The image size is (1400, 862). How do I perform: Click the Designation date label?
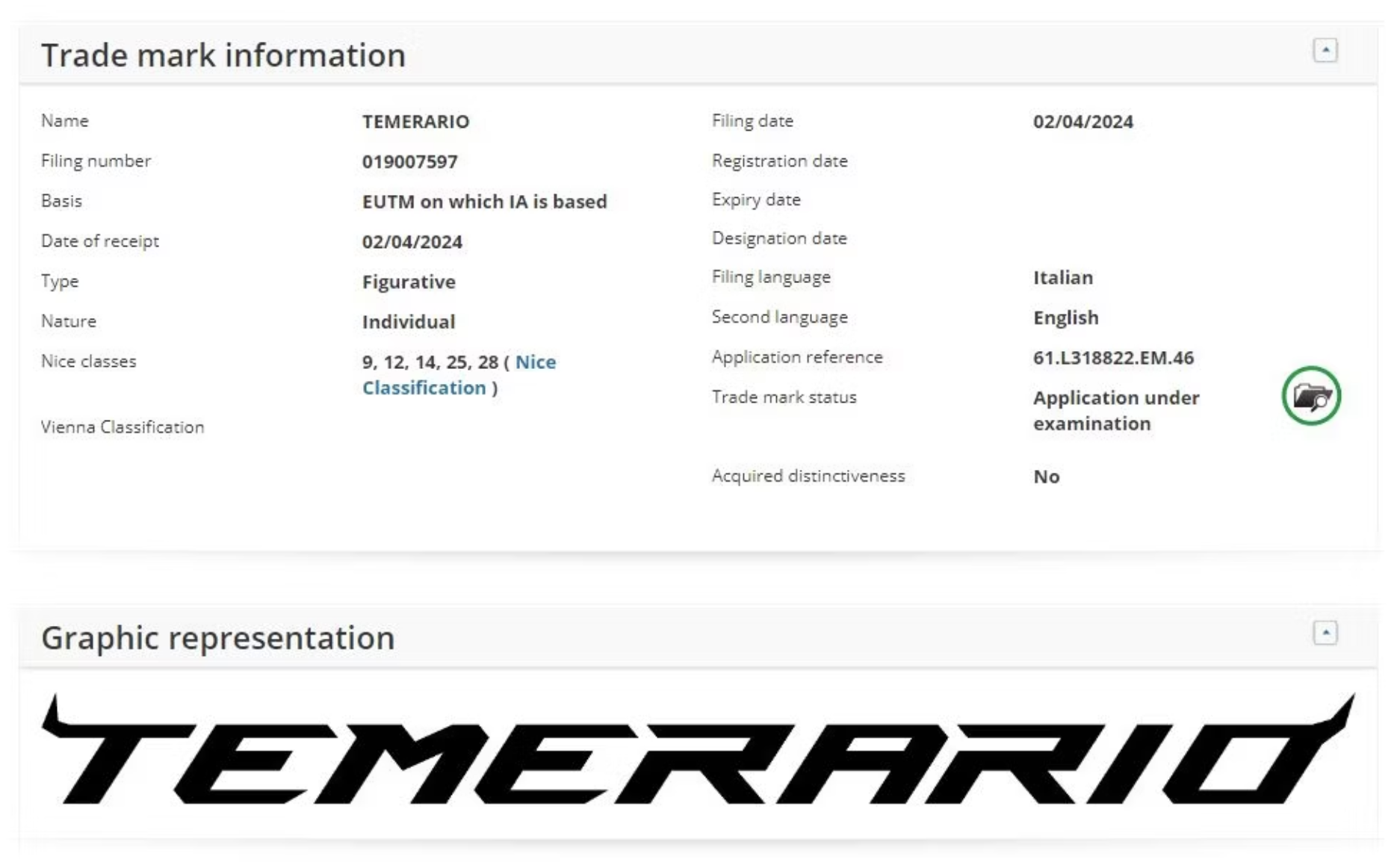pyautogui.click(x=779, y=238)
